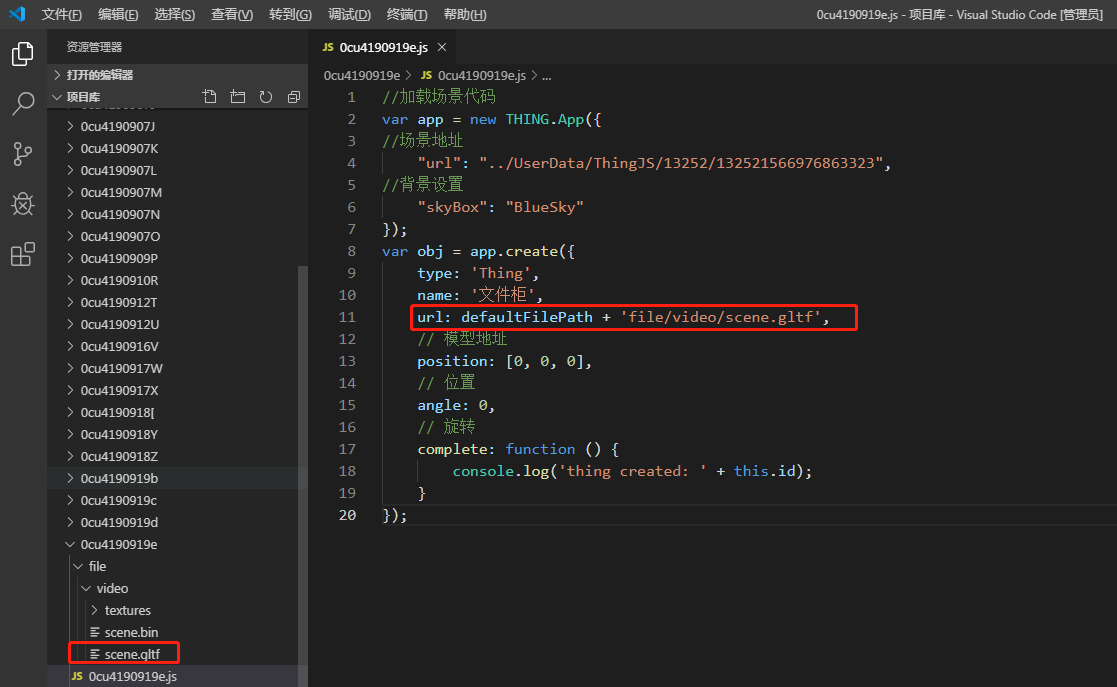This screenshot has width=1117, height=687.
Task: Expand the 0cu4190919b folder
Action: [177, 478]
